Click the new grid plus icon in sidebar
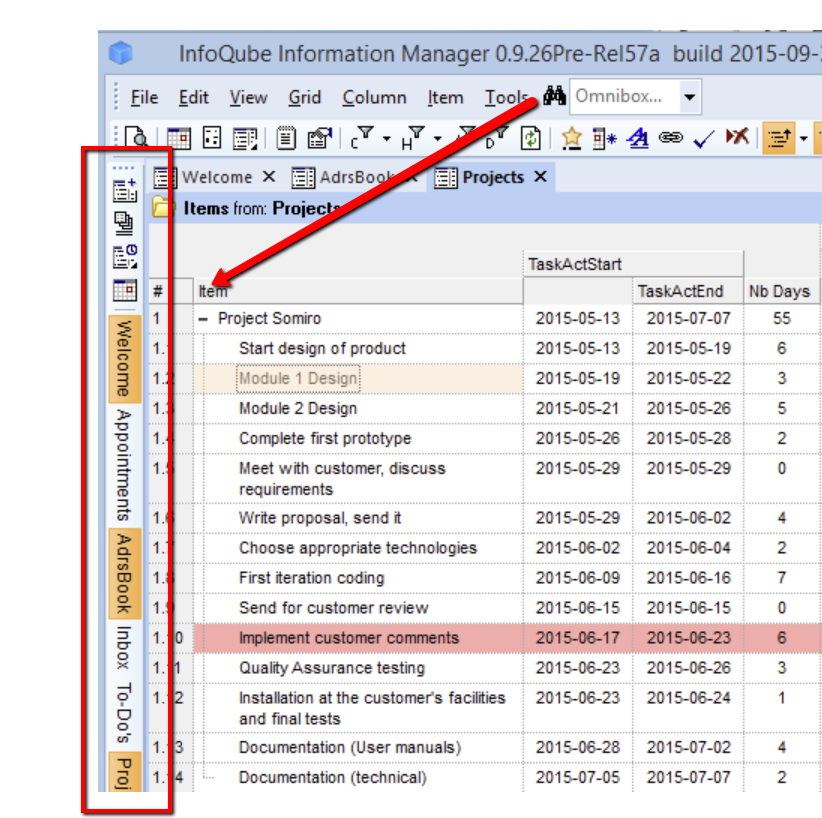Viewport: 822px width, 818px height. (x=125, y=190)
